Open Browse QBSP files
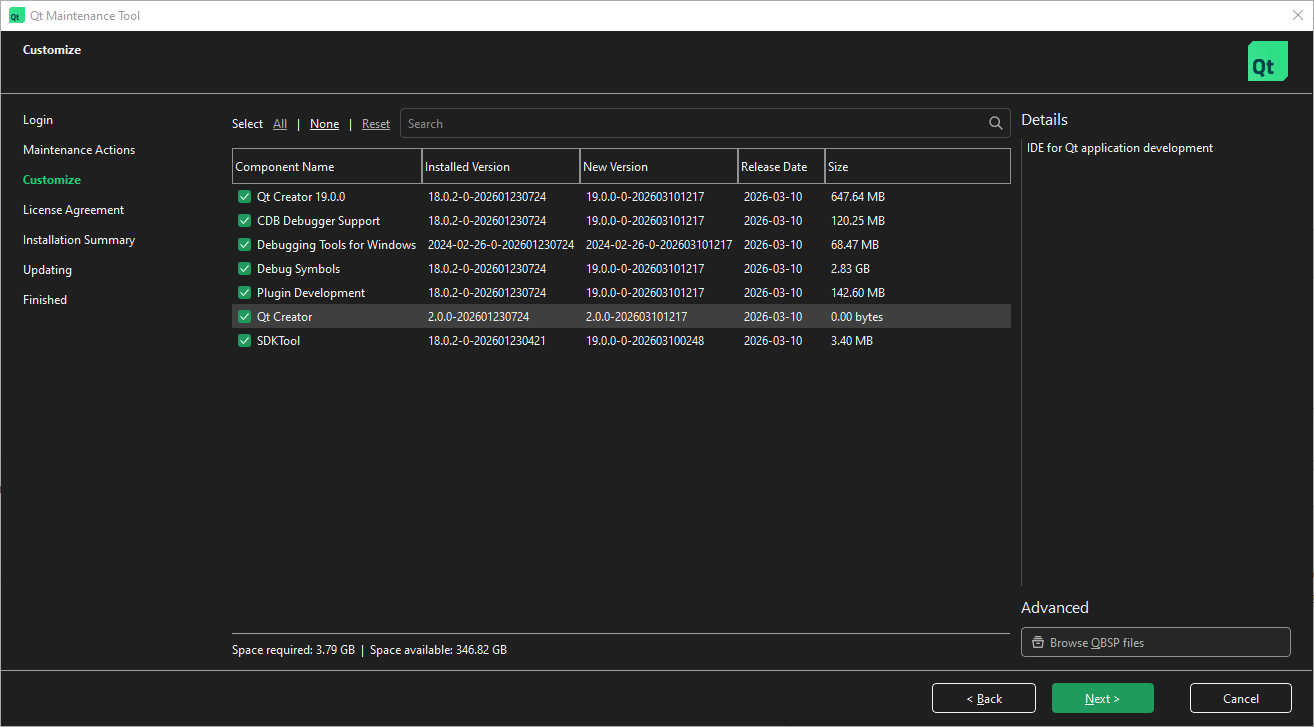The height and width of the screenshot is (727, 1314). point(1155,643)
